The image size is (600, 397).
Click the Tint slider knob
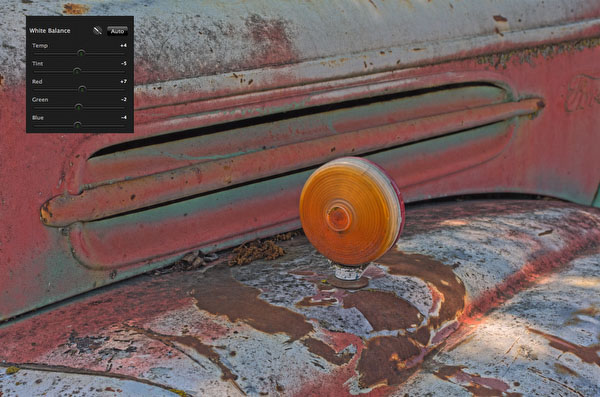click(77, 71)
